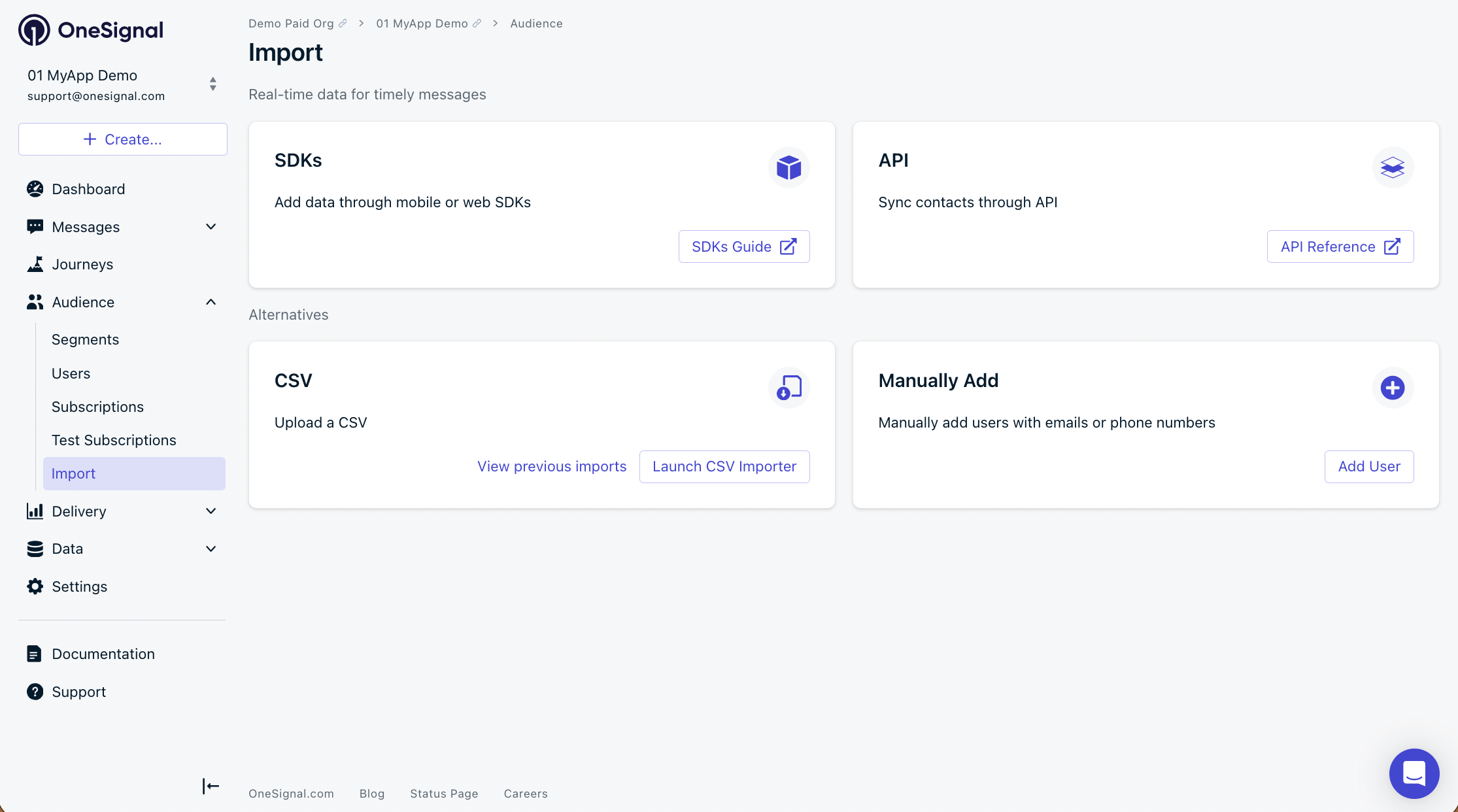Open the app switcher arrows
1458x812 pixels.
212,84
